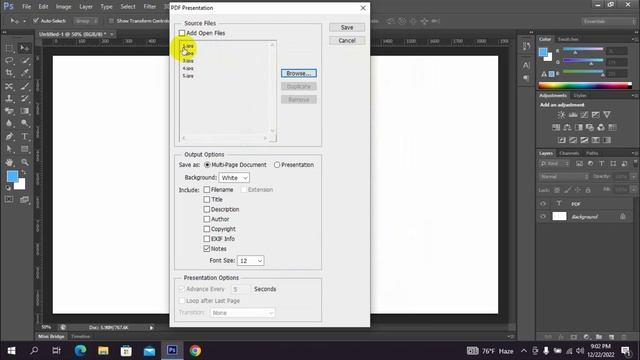
Task: Open the Mail app from taskbar
Action: click(x=149, y=351)
